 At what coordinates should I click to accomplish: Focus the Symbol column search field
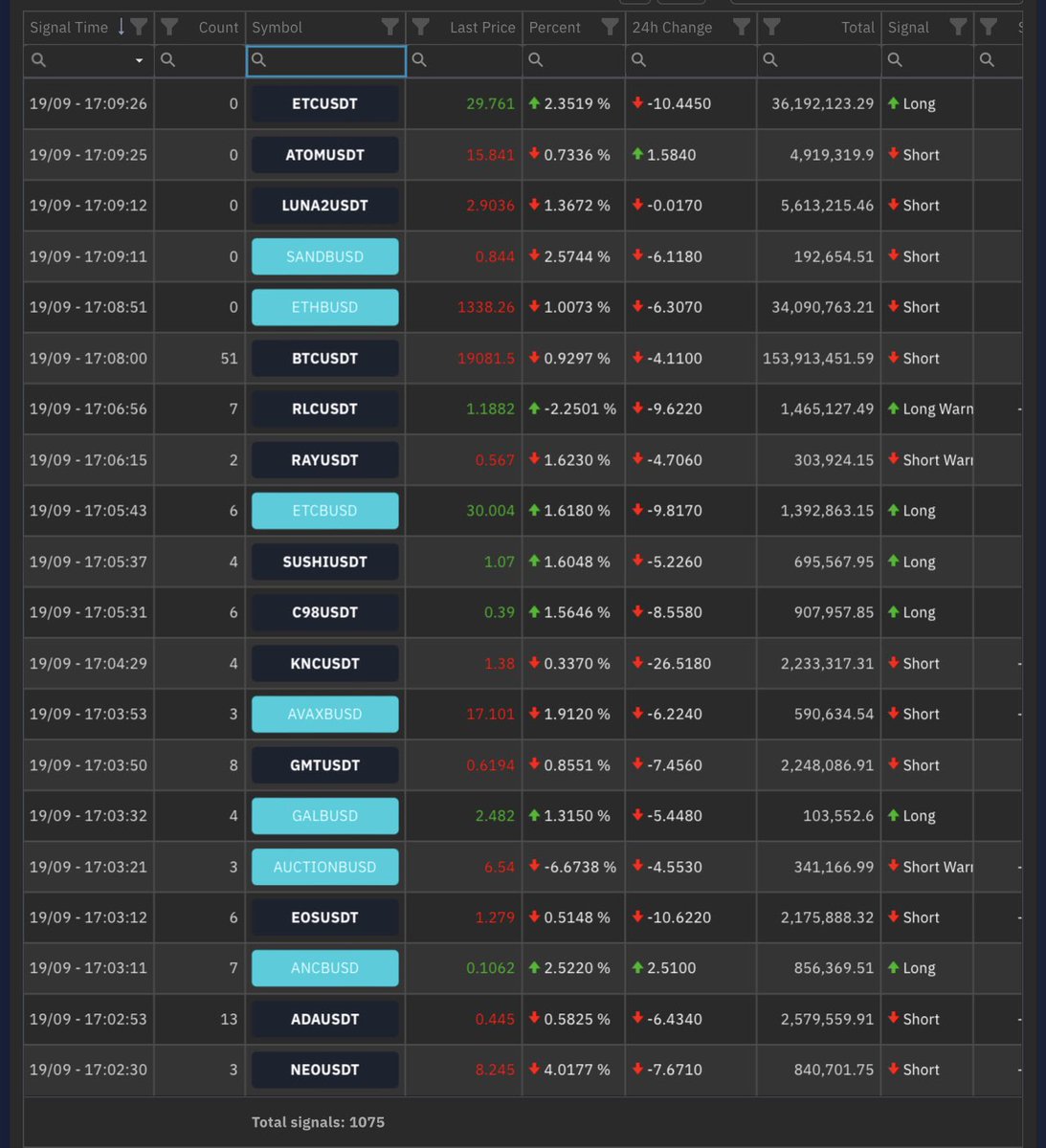[326, 60]
